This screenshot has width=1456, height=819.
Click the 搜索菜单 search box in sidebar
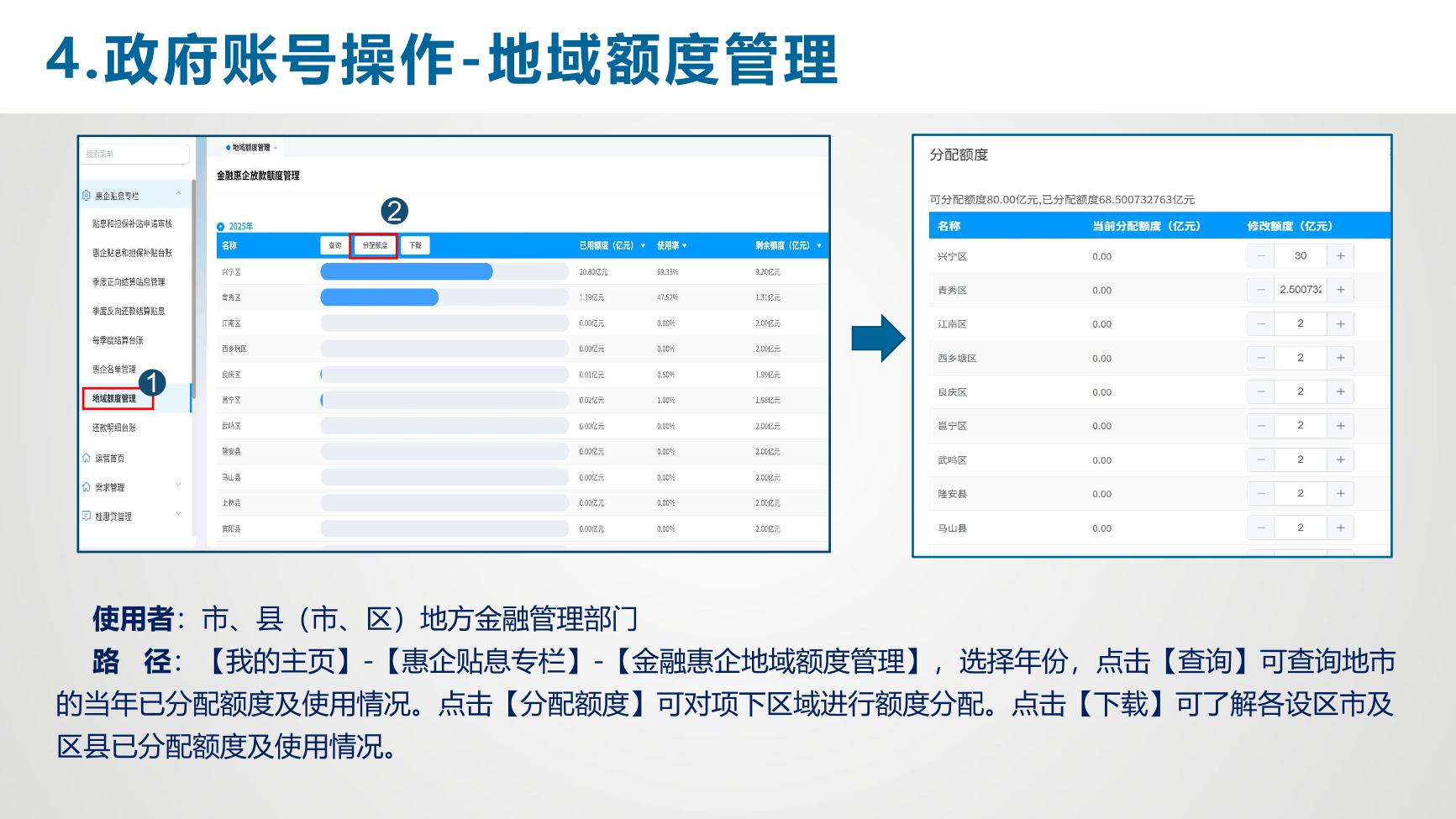pos(135,154)
